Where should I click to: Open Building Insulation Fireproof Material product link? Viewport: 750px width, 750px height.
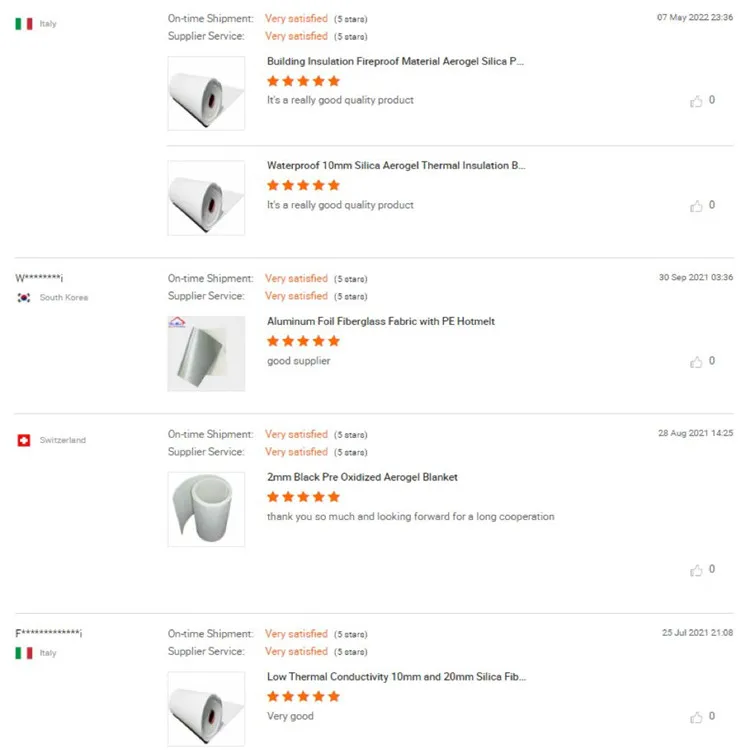point(395,61)
